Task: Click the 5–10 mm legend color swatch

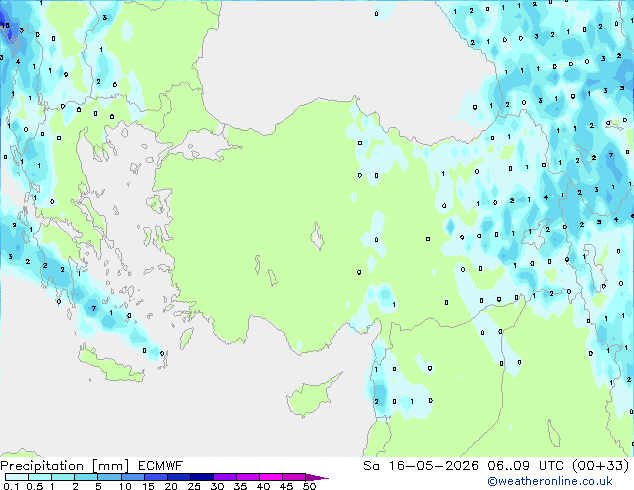Action: pyautogui.click(x=109, y=477)
